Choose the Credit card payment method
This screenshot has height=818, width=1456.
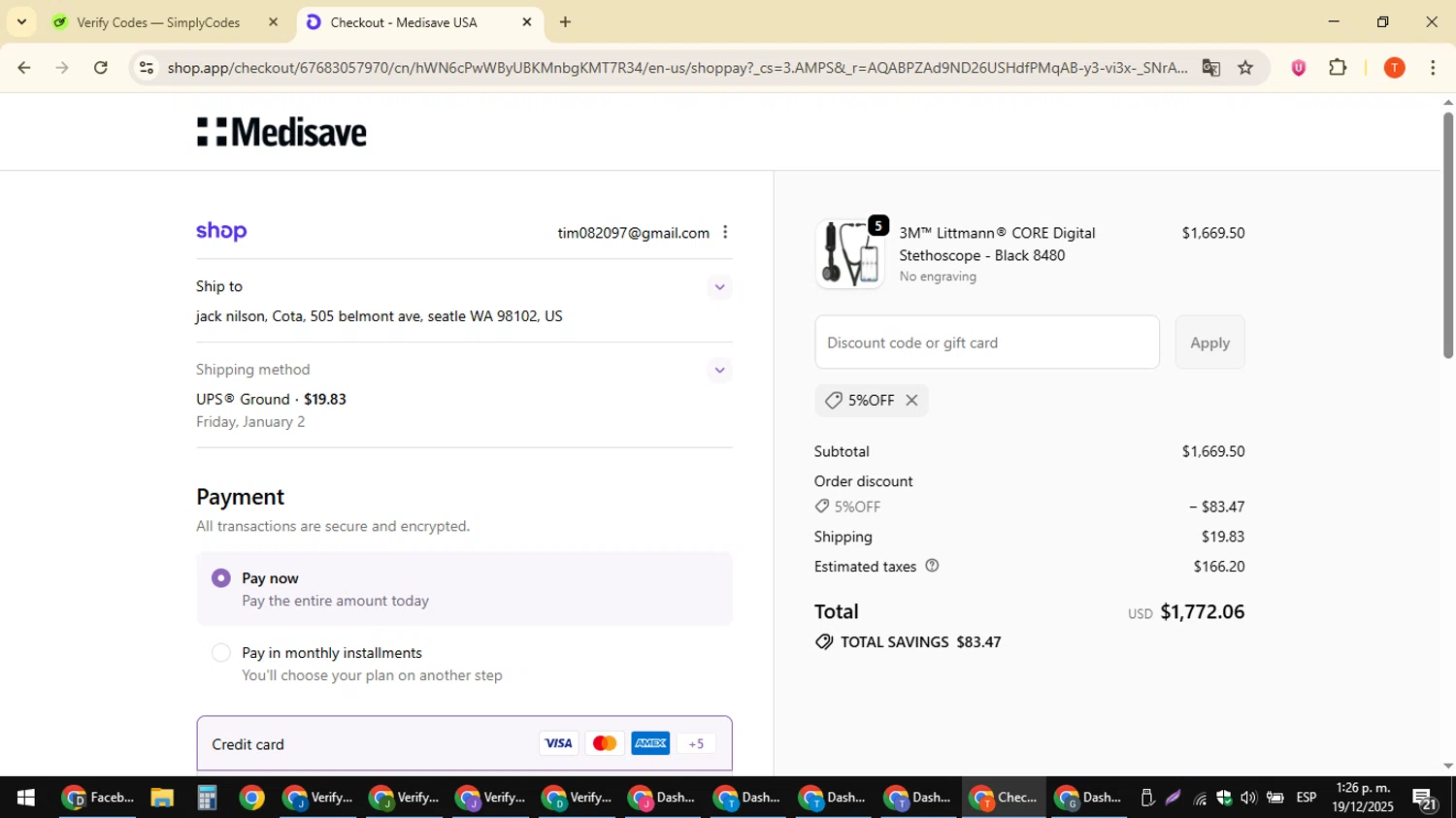click(x=464, y=744)
